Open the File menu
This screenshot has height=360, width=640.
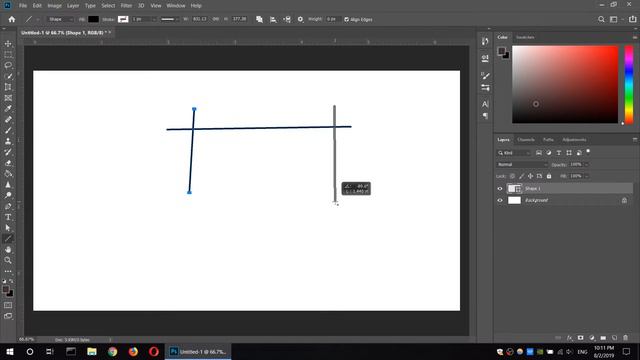click(x=23, y=6)
